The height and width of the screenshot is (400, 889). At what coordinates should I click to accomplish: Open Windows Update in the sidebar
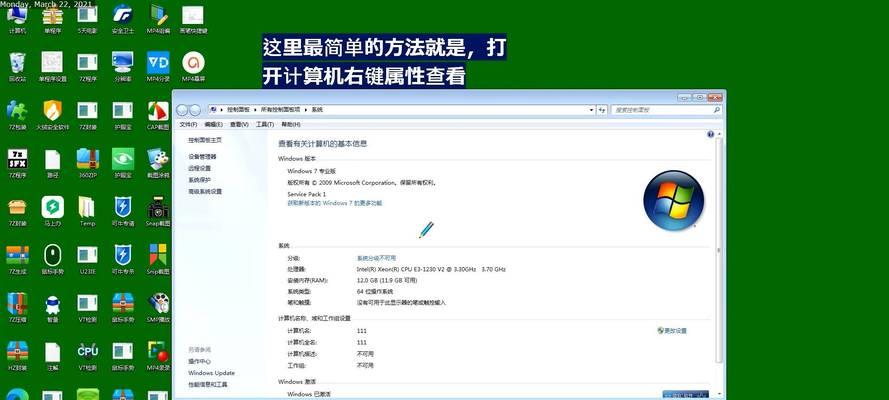pyautogui.click(x=211, y=373)
